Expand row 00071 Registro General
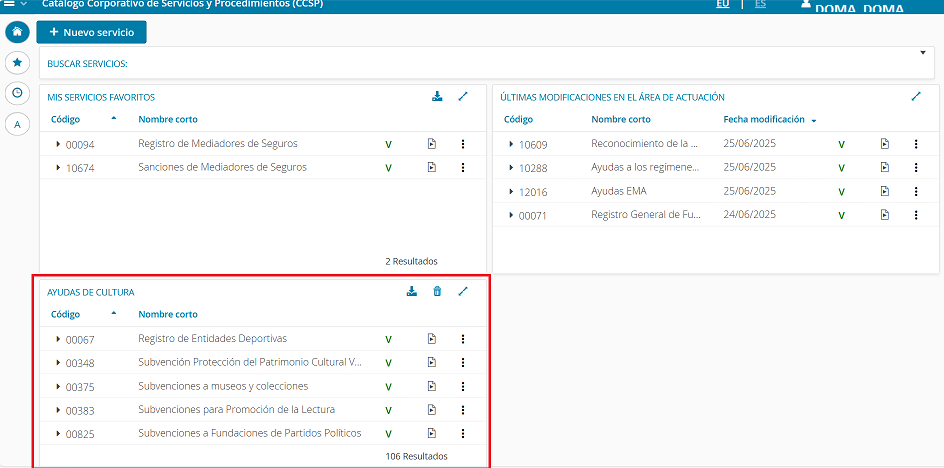Image resolution: width=944 pixels, height=468 pixels. coord(511,215)
